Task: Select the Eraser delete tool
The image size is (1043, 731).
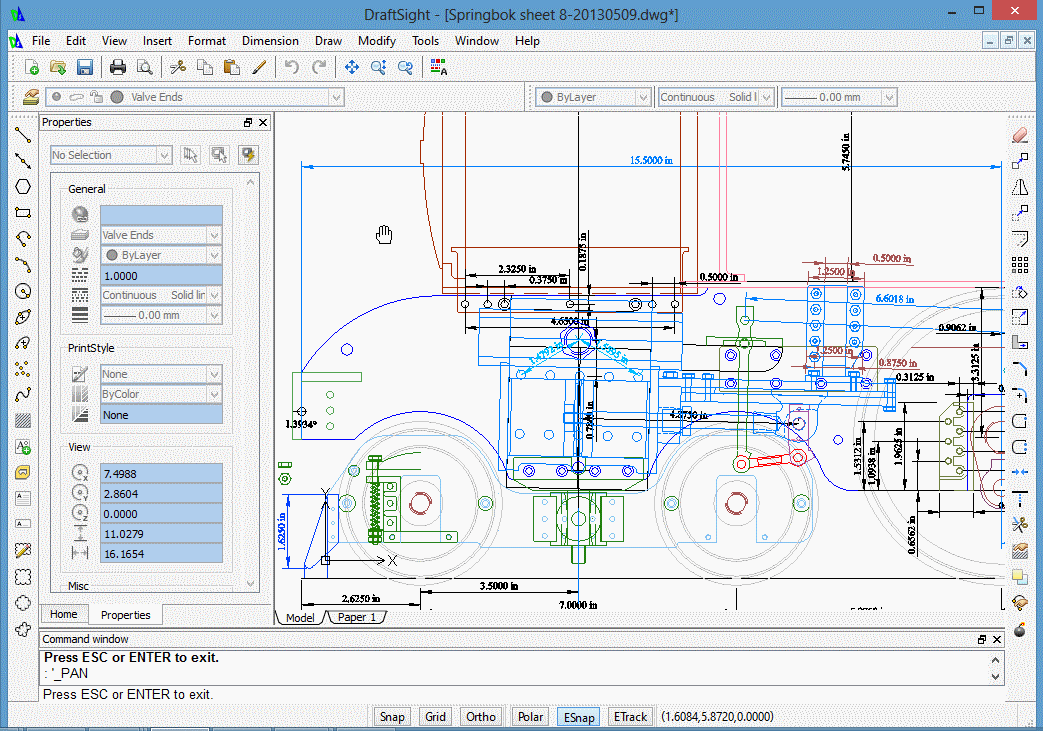Action: (1020, 135)
